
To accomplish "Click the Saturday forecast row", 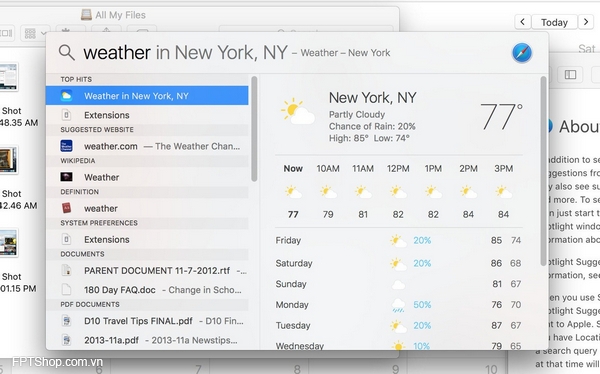I will tap(398, 263).
